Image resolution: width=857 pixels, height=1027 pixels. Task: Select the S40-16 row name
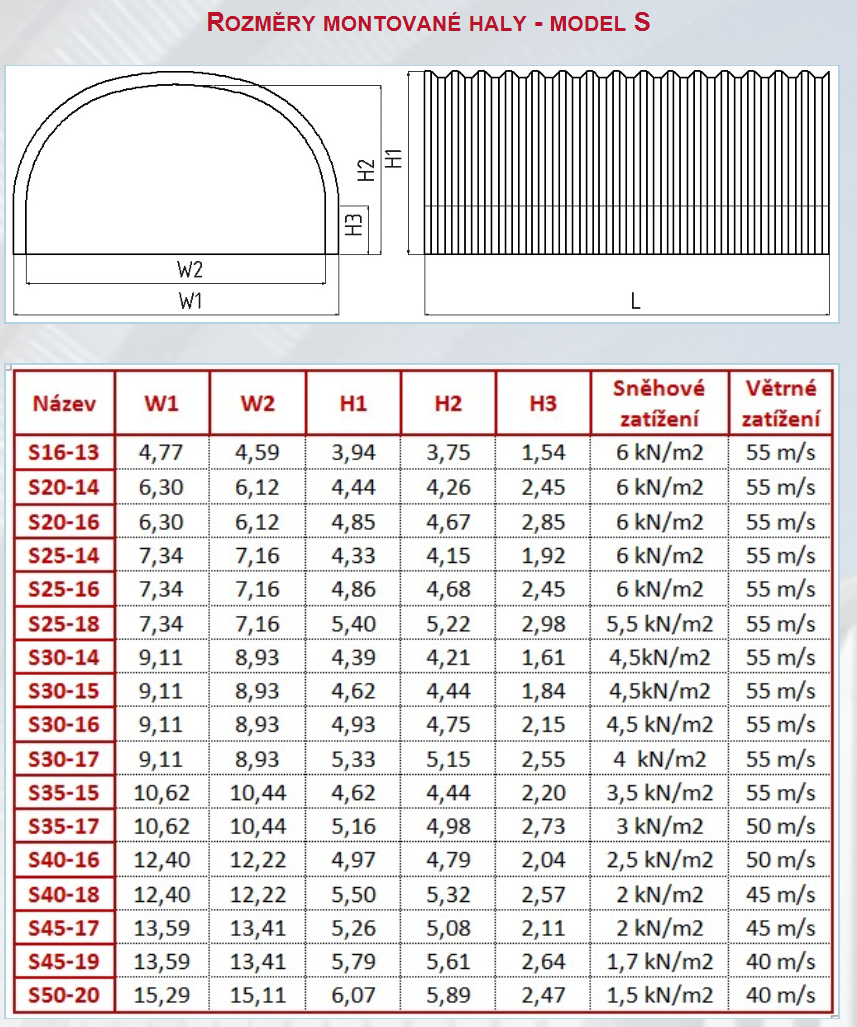coord(64,859)
